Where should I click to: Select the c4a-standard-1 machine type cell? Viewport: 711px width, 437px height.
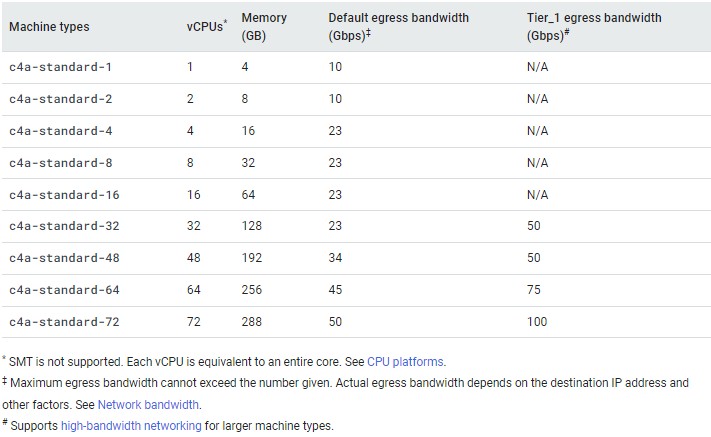click(x=60, y=67)
